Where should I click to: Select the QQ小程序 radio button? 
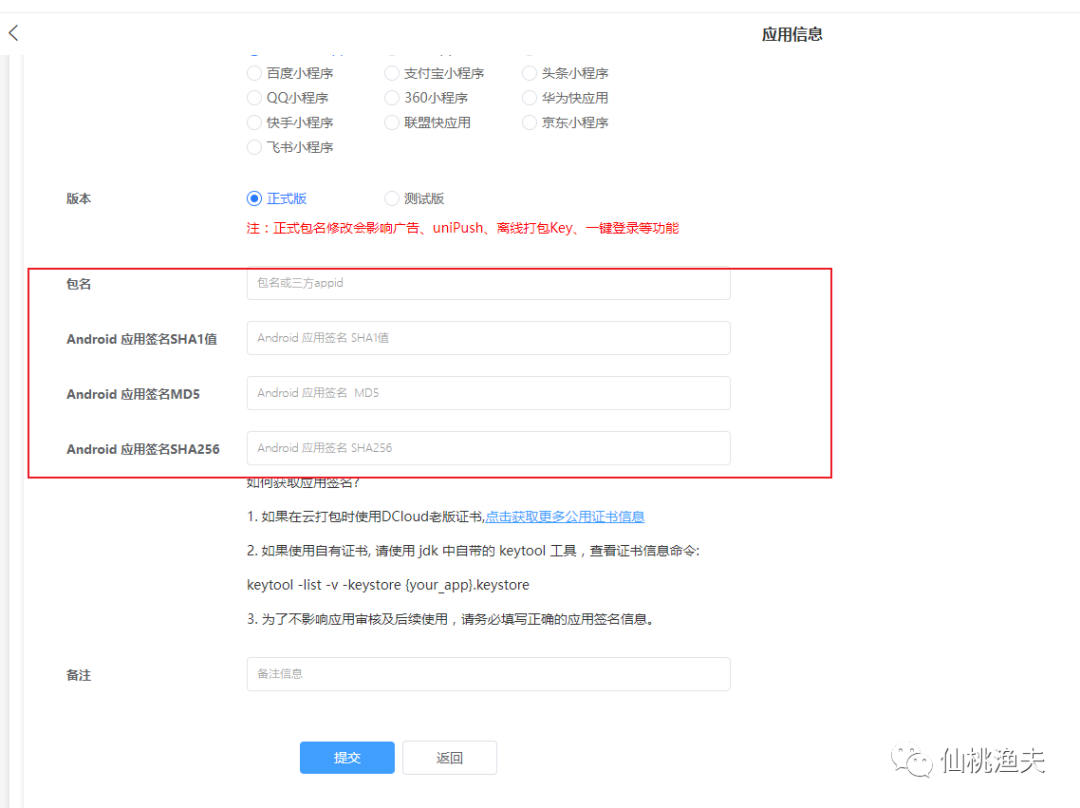click(254, 97)
